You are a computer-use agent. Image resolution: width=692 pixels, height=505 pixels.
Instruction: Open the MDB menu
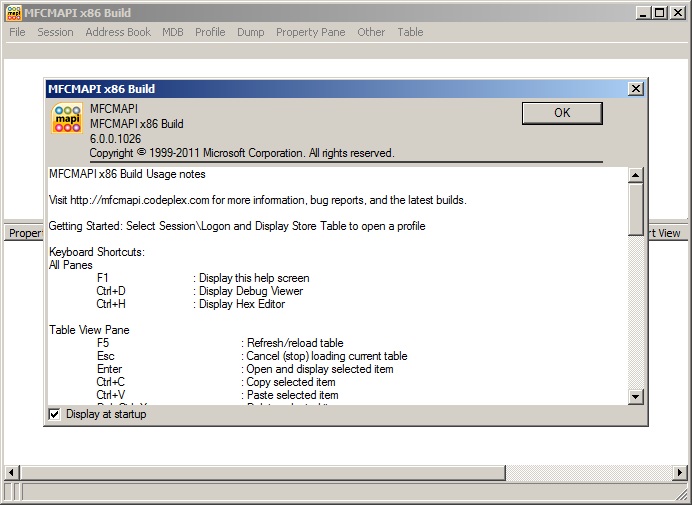coord(173,32)
